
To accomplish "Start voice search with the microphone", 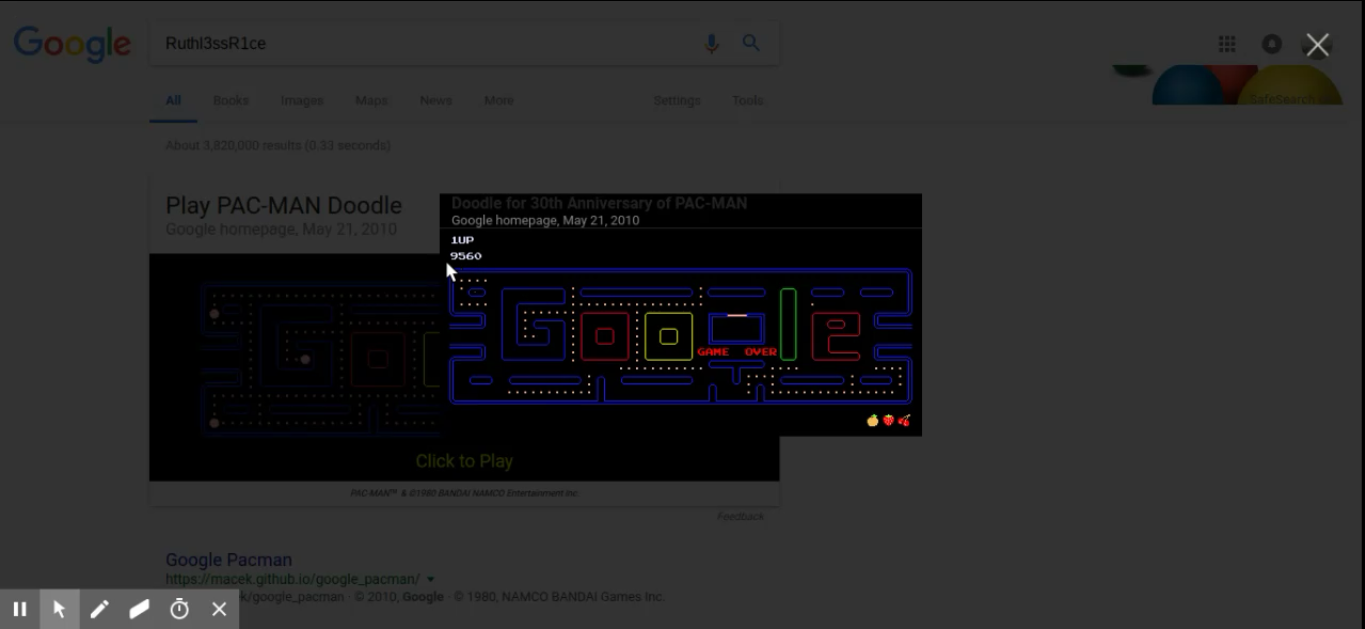I will (x=712, y=43).
